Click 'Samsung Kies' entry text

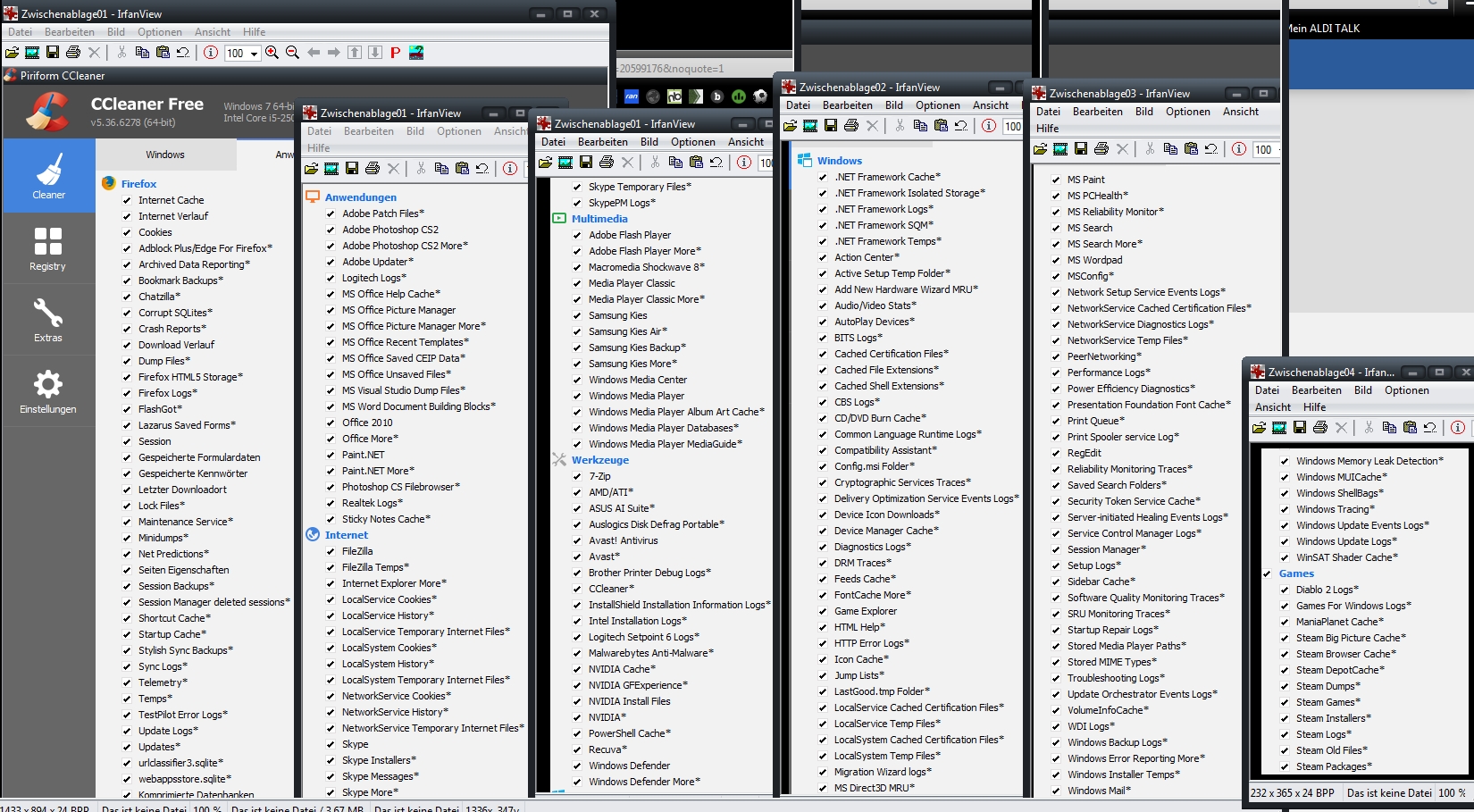pyautogui.click(x=618, y=315)
